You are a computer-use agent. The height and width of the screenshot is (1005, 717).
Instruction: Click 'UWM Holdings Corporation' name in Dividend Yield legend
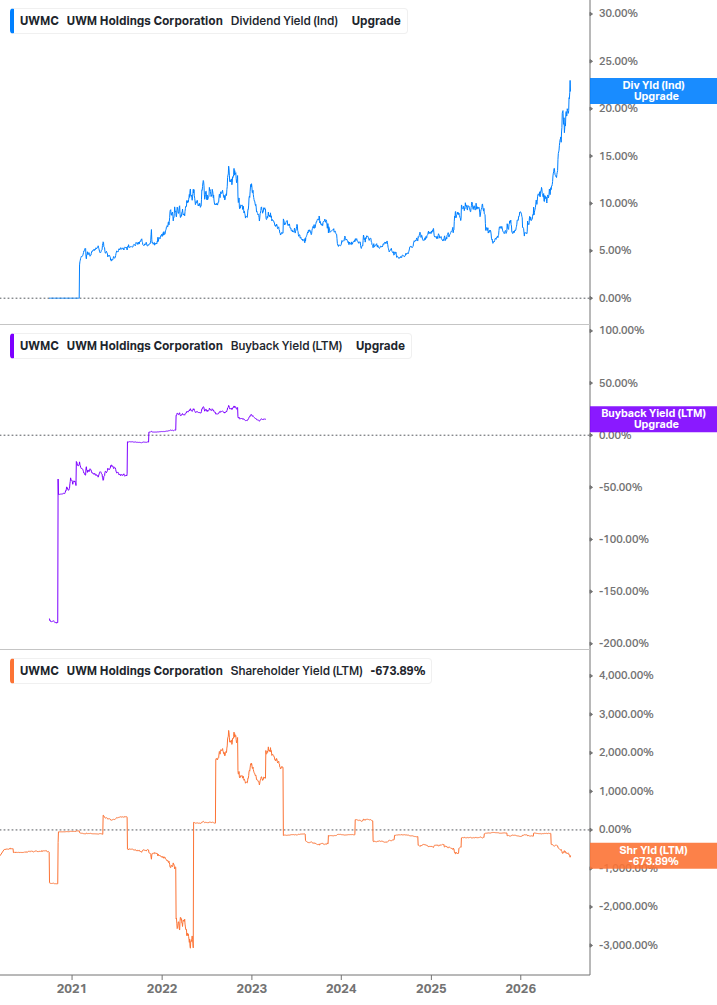click(145, 21)
